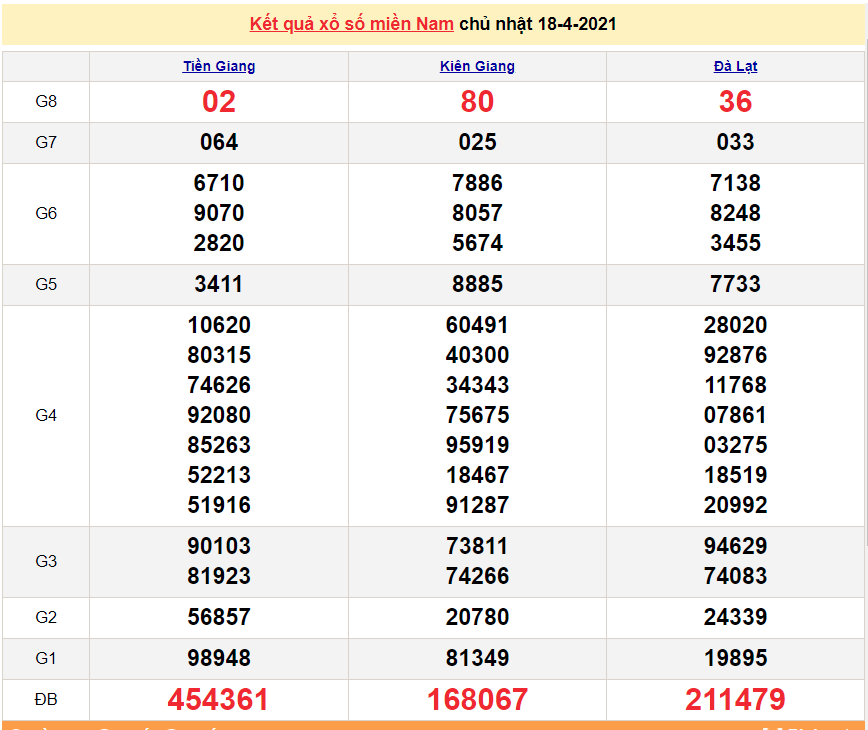Open the Kiên Giang column header link

pos(477,67)
